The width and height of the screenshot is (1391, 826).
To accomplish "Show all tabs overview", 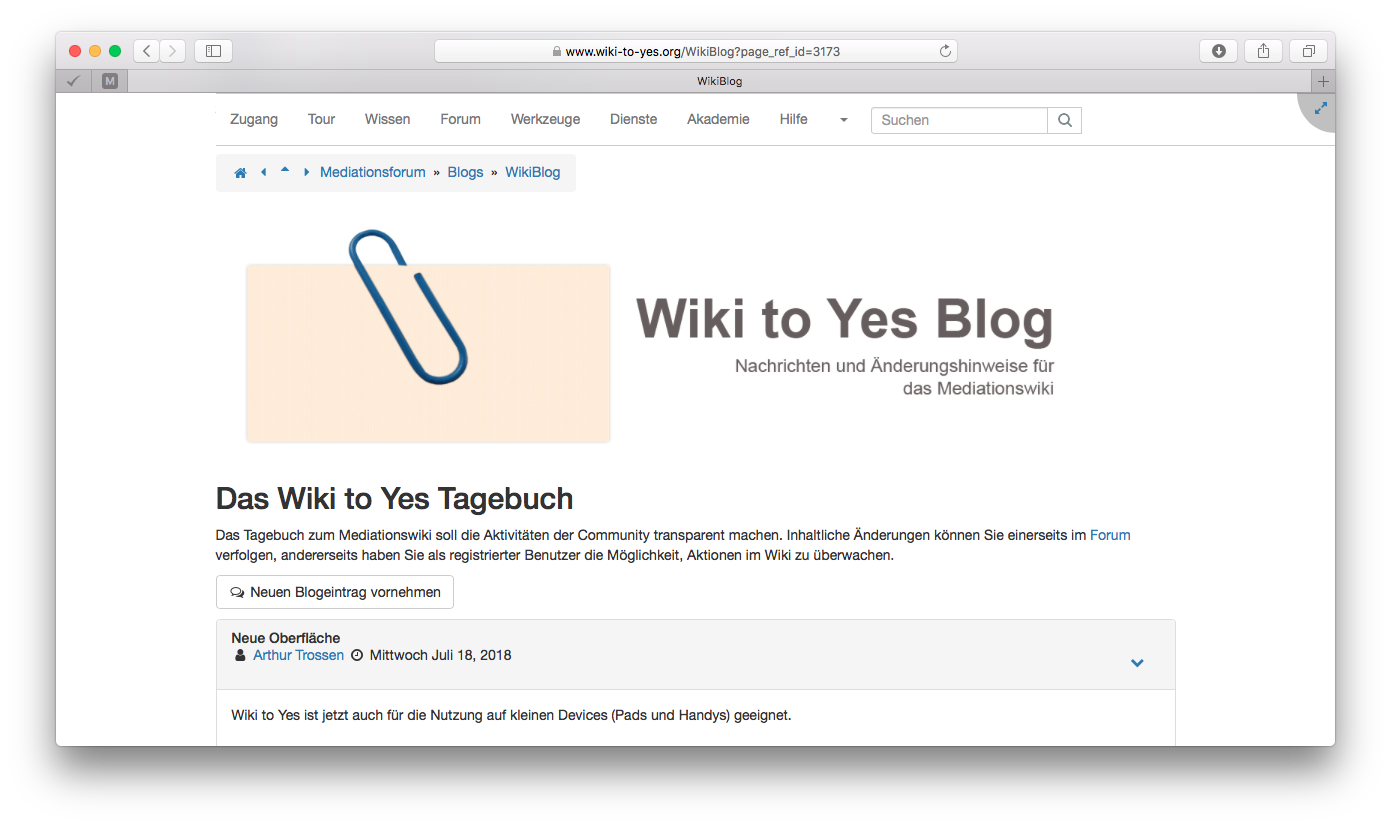I will pyautogui.click(x=1308, y=51).
